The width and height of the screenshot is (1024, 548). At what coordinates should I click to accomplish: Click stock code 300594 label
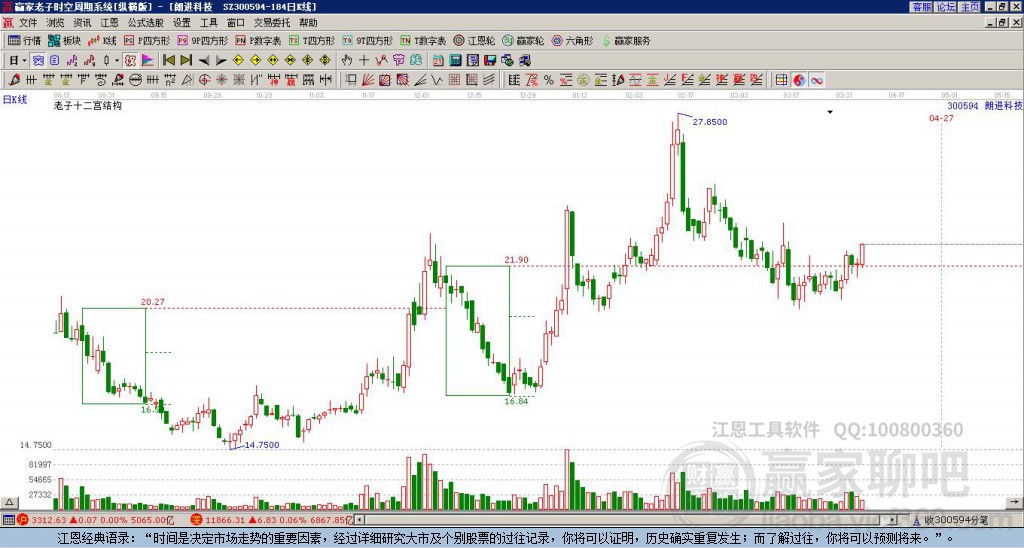tap(963, 106)
